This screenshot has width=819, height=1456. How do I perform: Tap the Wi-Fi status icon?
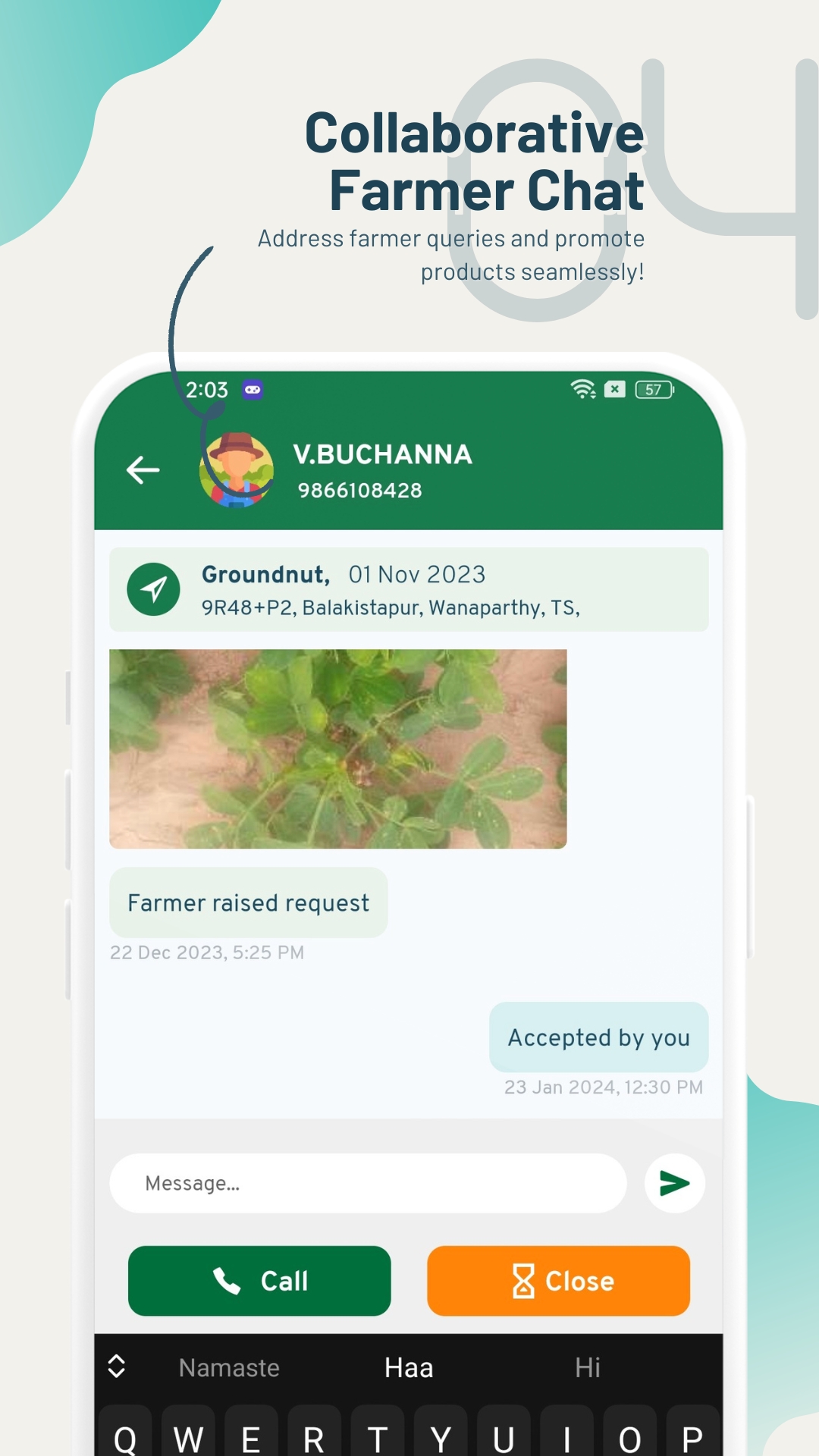click(582, 389)
